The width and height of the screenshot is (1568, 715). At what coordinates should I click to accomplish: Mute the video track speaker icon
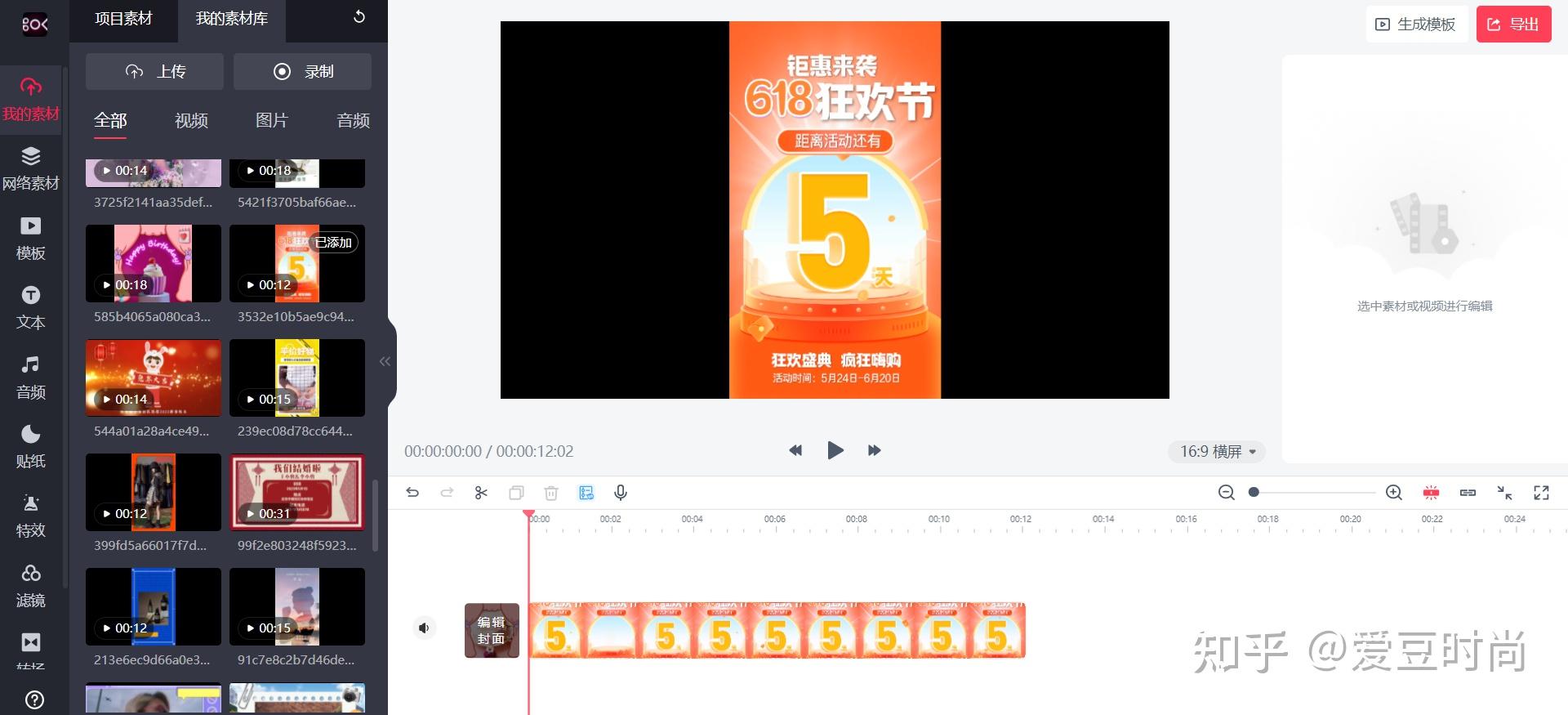425,628
